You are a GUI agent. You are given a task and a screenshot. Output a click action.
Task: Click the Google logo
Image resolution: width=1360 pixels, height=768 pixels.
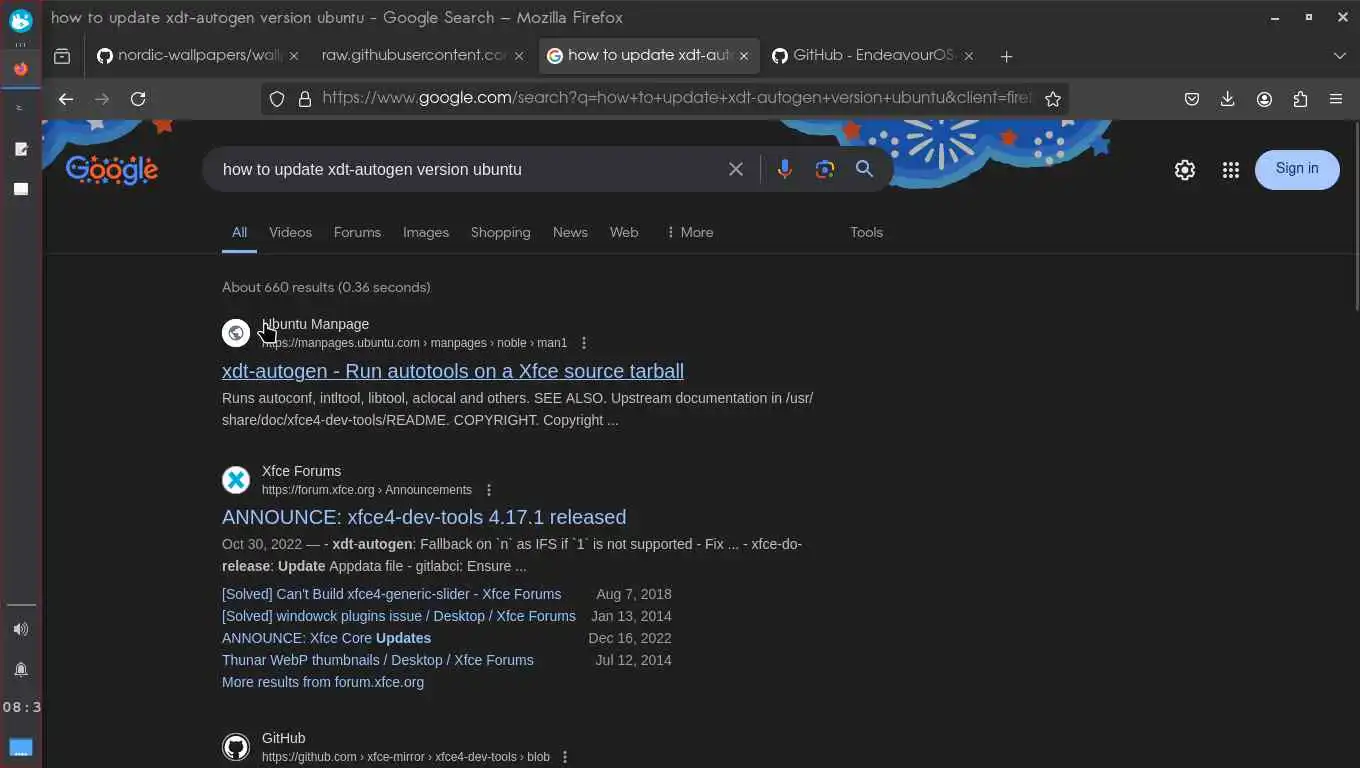tap(112, 170)
